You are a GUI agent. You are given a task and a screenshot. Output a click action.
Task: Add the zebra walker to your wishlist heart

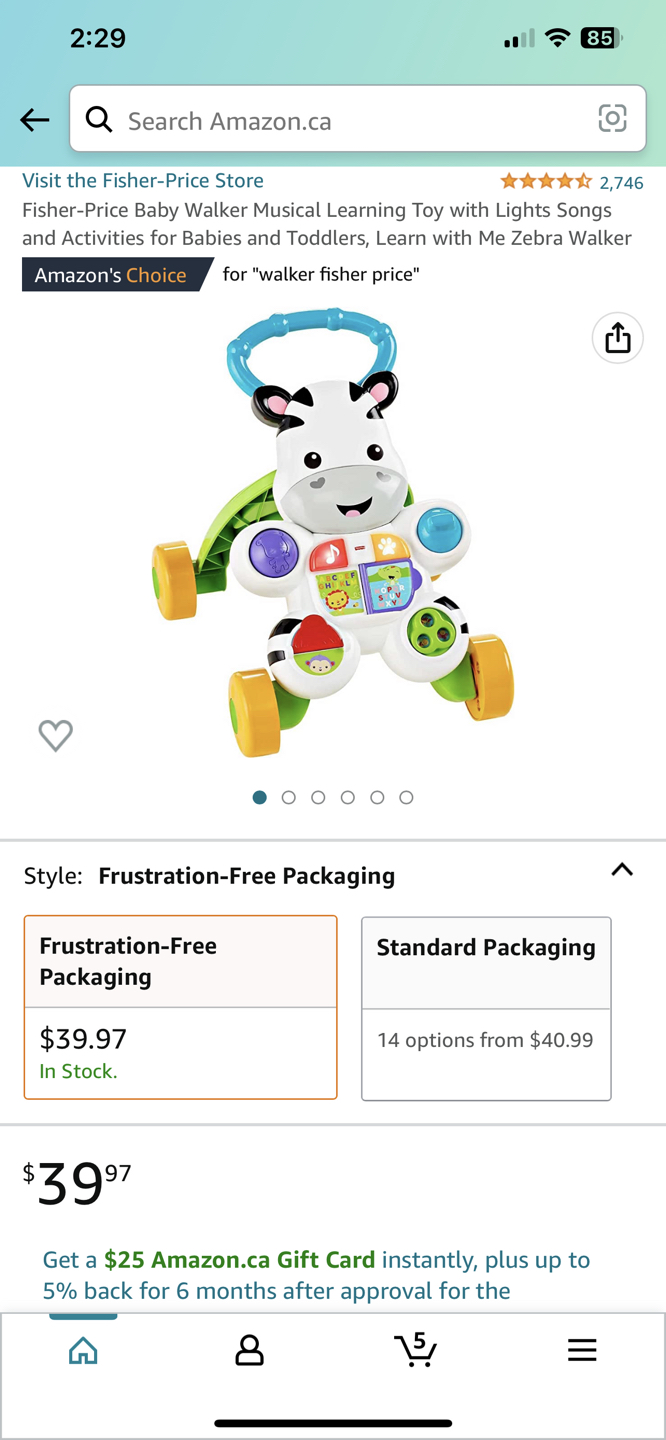click(56, 736)
